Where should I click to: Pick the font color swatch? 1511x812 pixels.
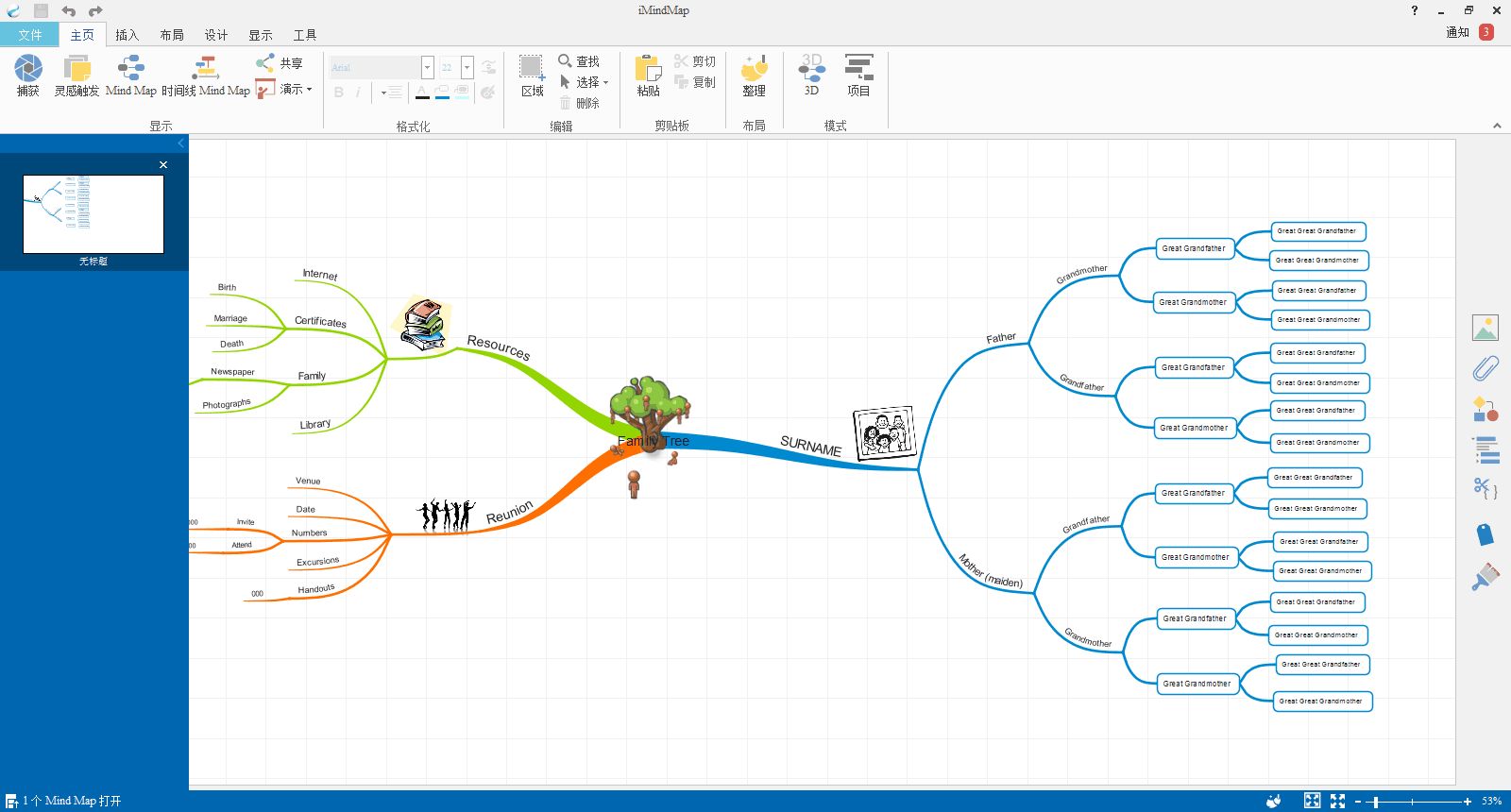point(422,93)
